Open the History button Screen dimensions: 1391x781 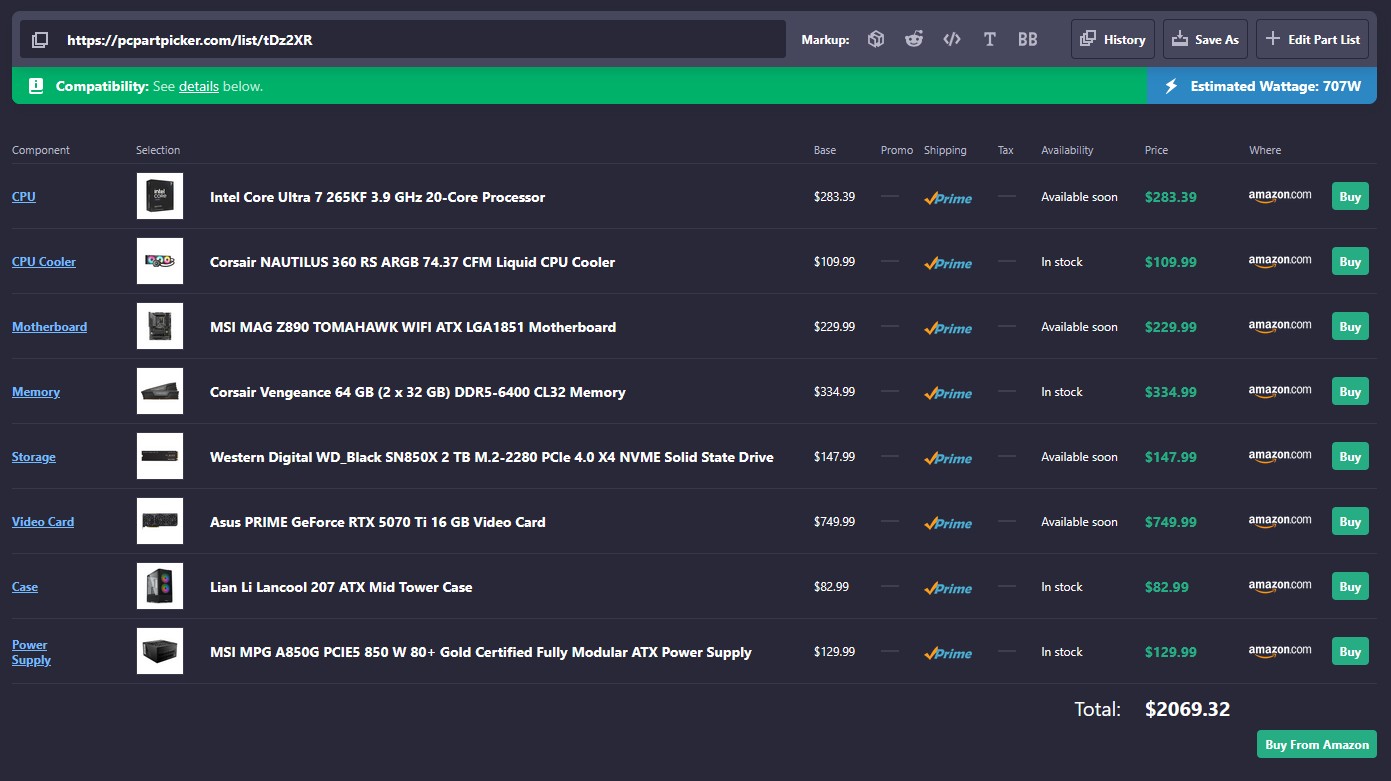tap(1113, 40)
